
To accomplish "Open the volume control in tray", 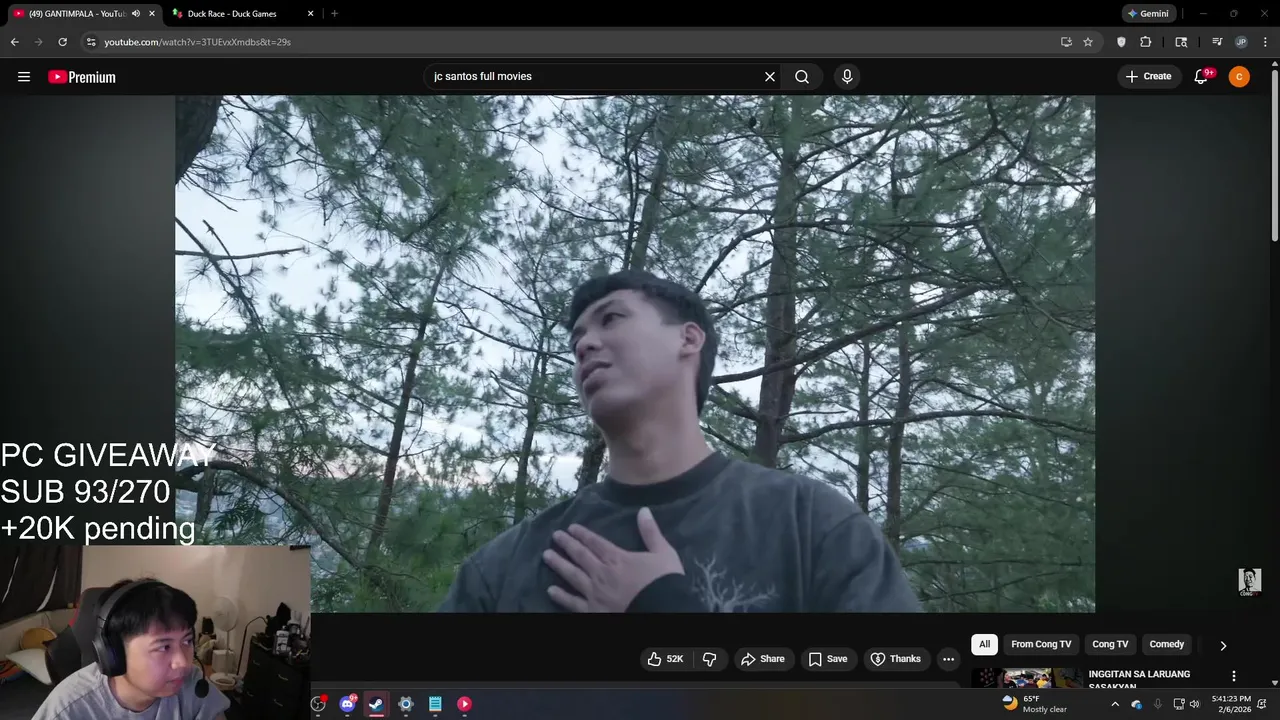I will coord(1194,704).
